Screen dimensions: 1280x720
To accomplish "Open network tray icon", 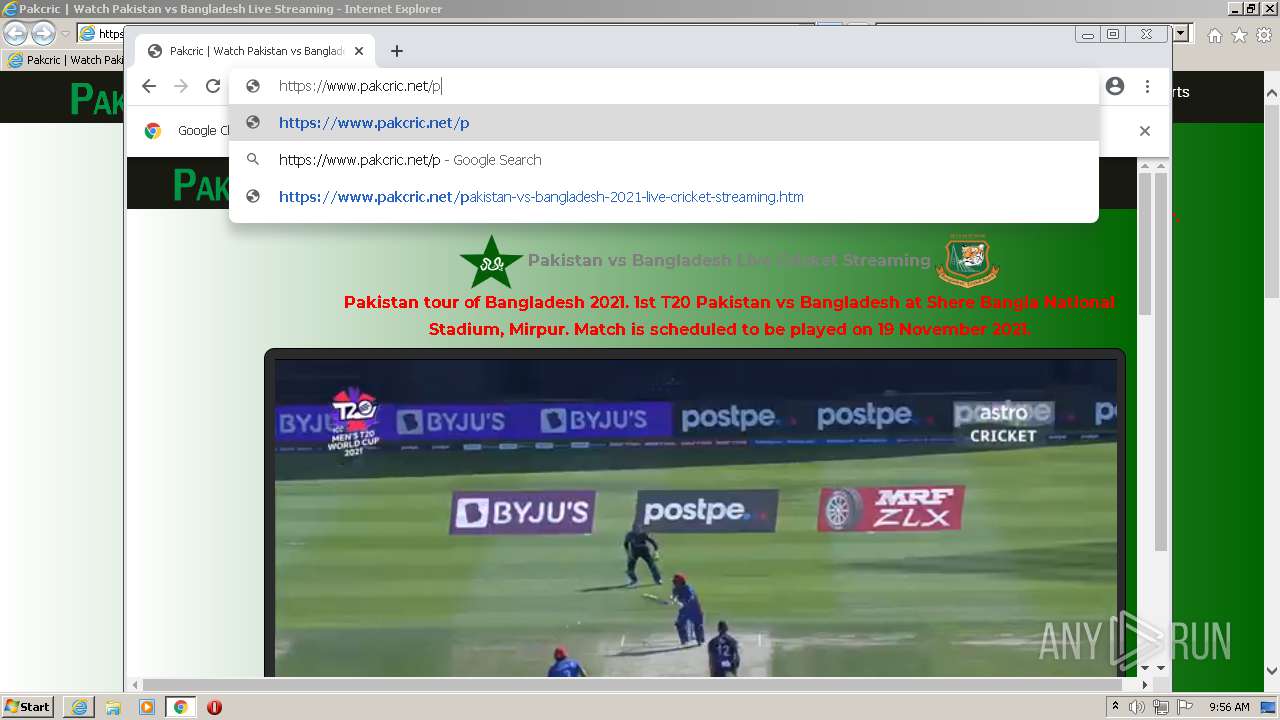I will [1160, 707].
